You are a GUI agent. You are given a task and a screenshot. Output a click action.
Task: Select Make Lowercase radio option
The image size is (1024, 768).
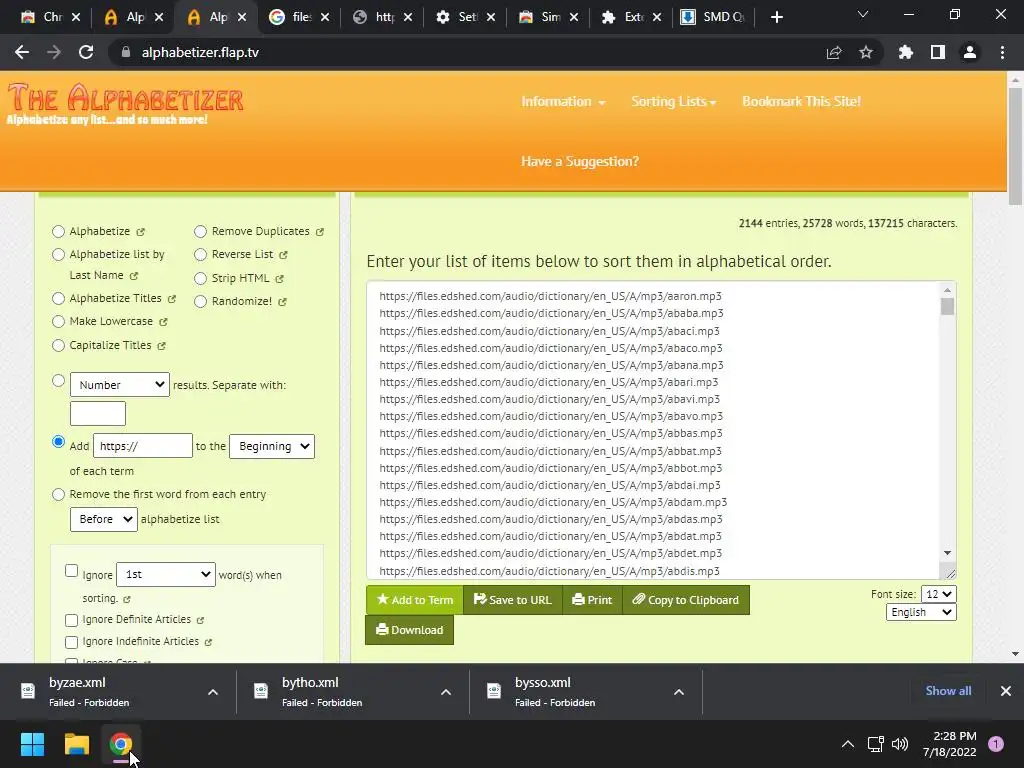tap(58, 321)
